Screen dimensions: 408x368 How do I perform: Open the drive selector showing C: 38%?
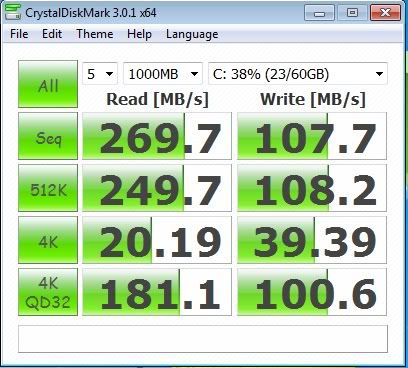tap(298, 74)
